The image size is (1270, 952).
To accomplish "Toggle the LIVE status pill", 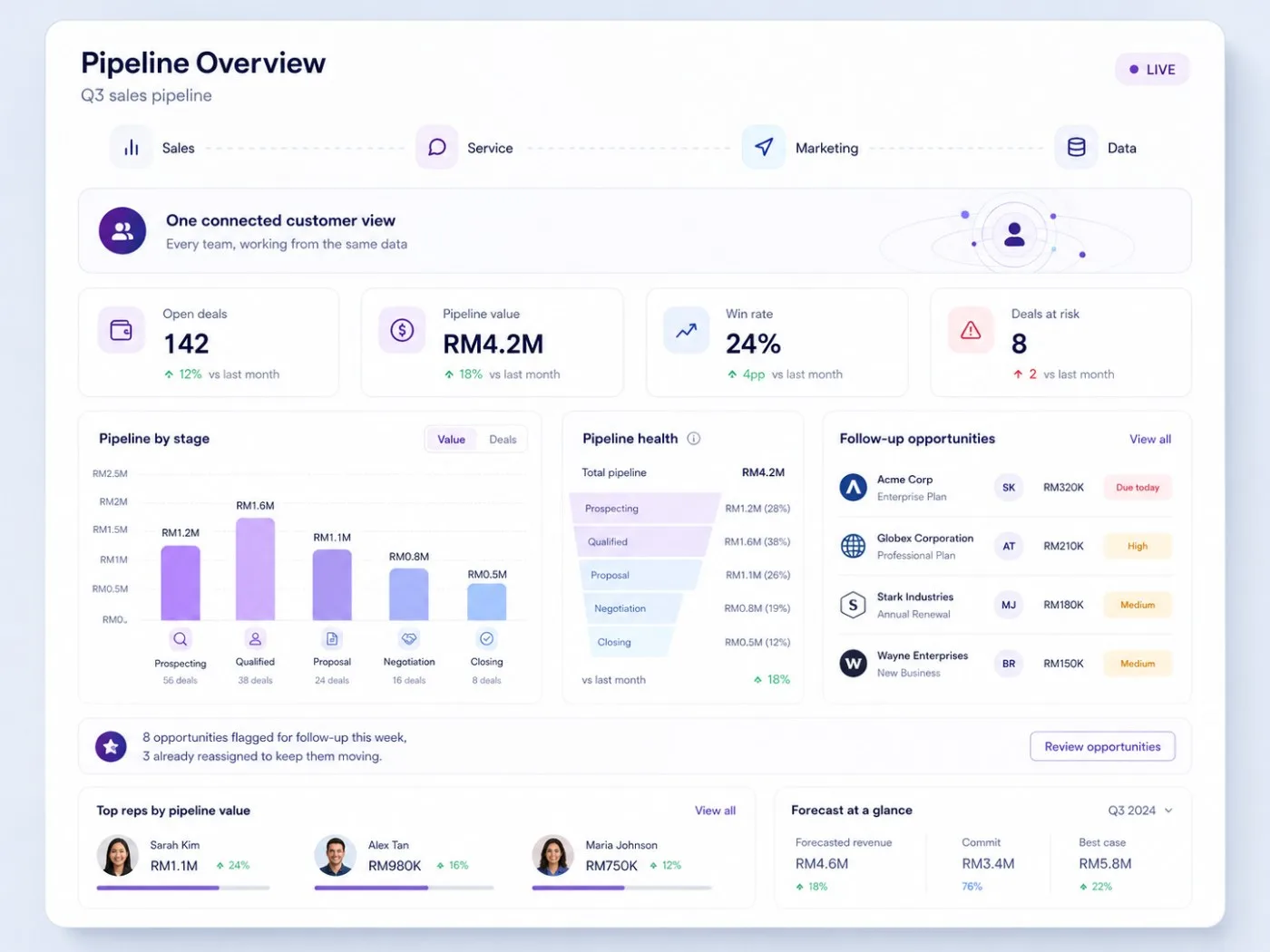I will point(1152,70).
